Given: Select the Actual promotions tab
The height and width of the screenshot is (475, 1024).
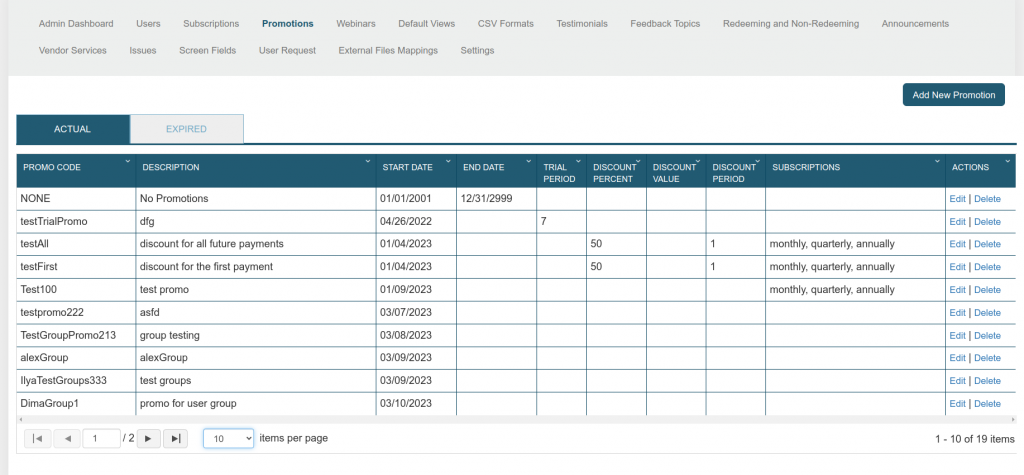Looking at the screenshot, I should tap(72, 129).
